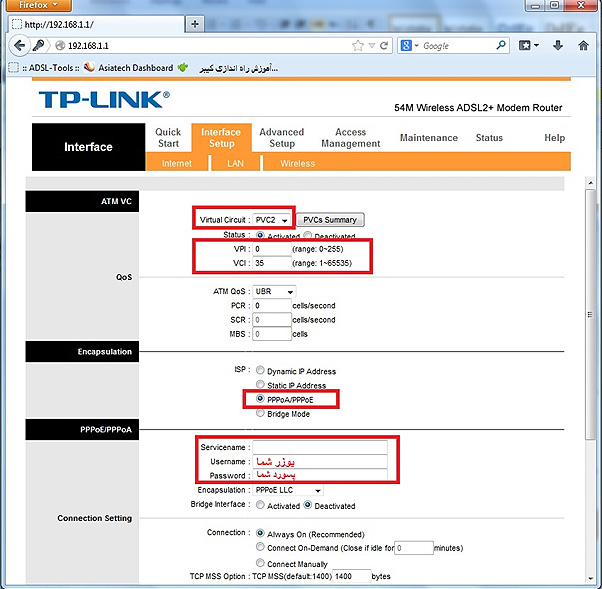The image size is (602, 589).
Task: Select Static IP Address radio button
Action: click(x=260, y=384)
